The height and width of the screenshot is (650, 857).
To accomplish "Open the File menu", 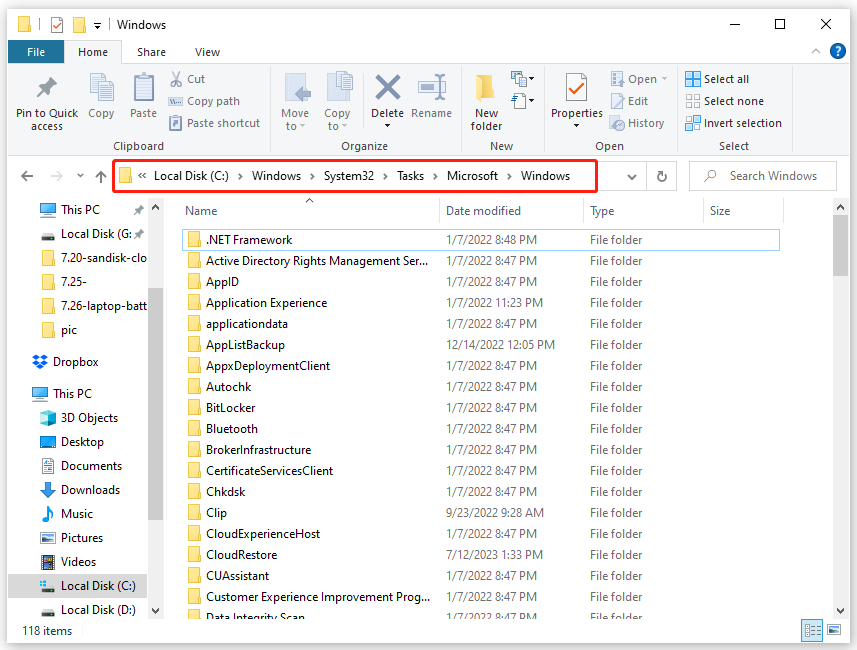I will pos(36,51).
